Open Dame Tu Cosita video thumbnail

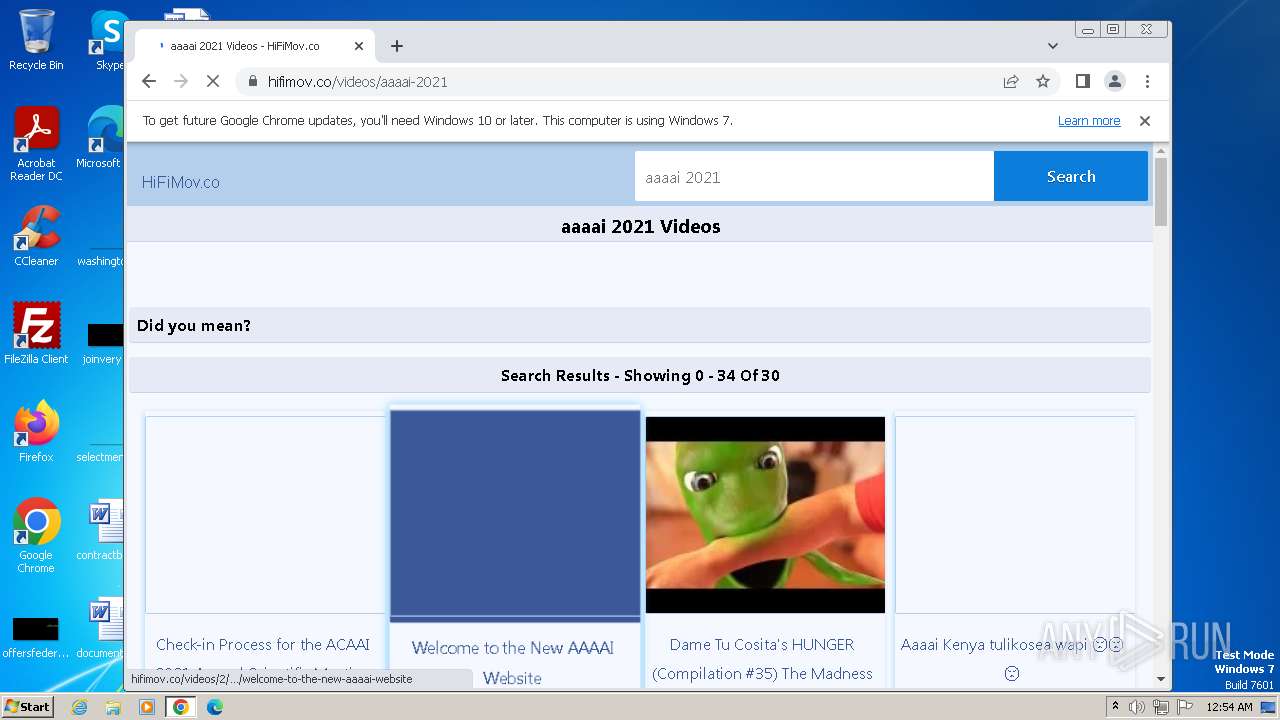pos(765,515)
